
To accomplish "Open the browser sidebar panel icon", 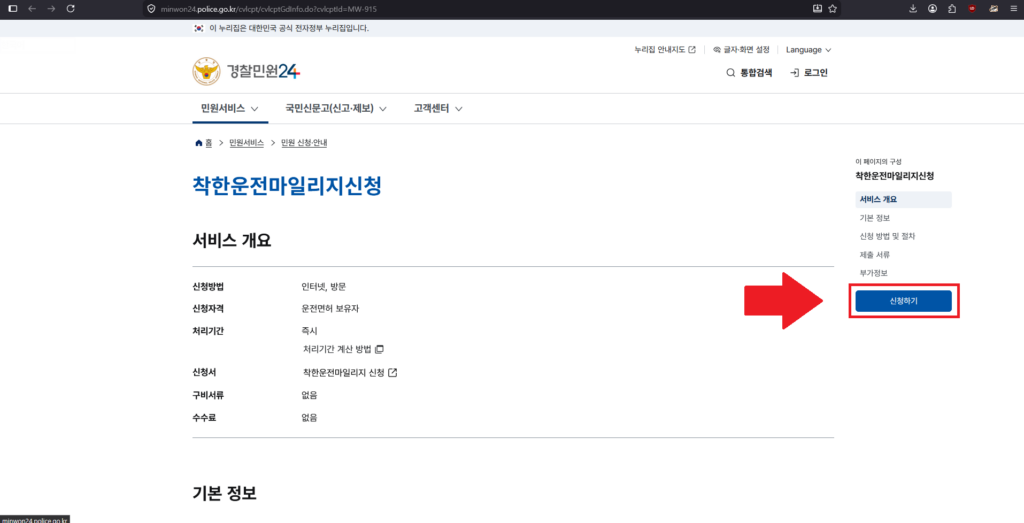I will [13, 9].
